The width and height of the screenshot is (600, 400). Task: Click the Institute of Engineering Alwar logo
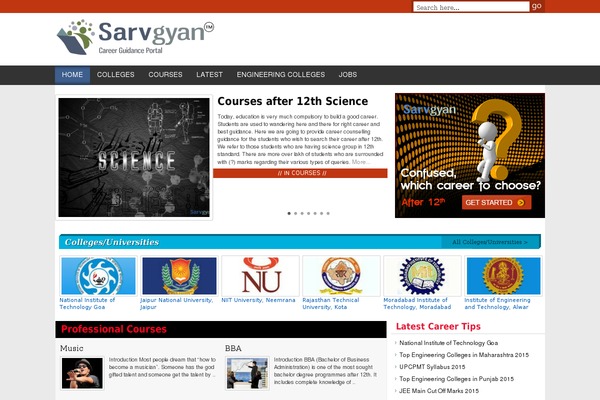pyautogui.click(x=503, y=276)
